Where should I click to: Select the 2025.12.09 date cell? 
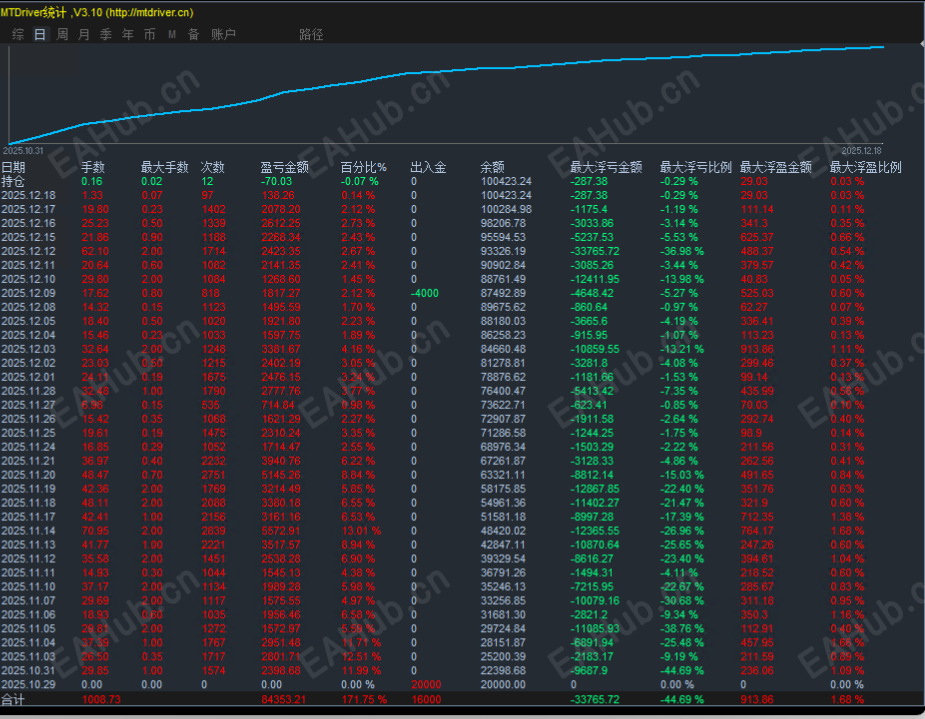click(28, 293)
